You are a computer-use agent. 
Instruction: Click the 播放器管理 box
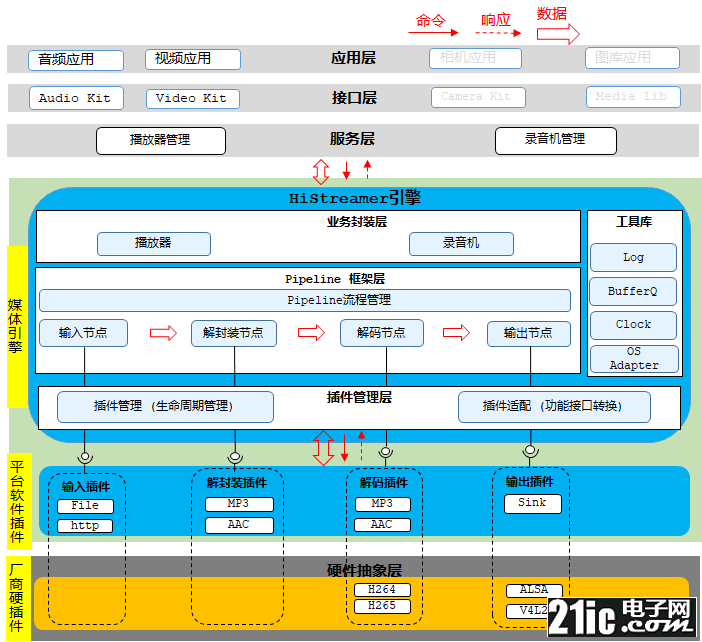tap(161, 141)
